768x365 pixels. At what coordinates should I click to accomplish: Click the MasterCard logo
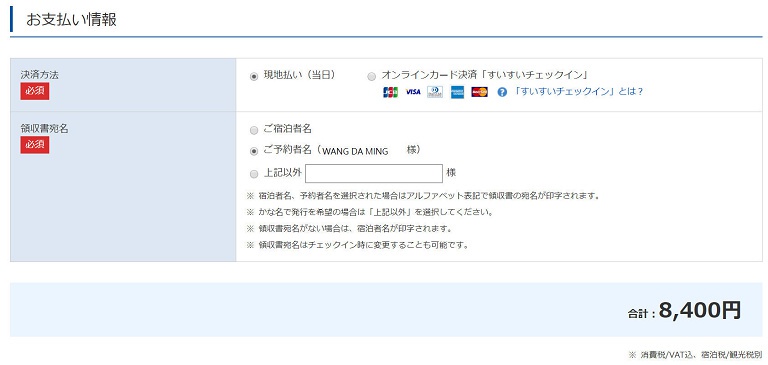pos(480,92)
